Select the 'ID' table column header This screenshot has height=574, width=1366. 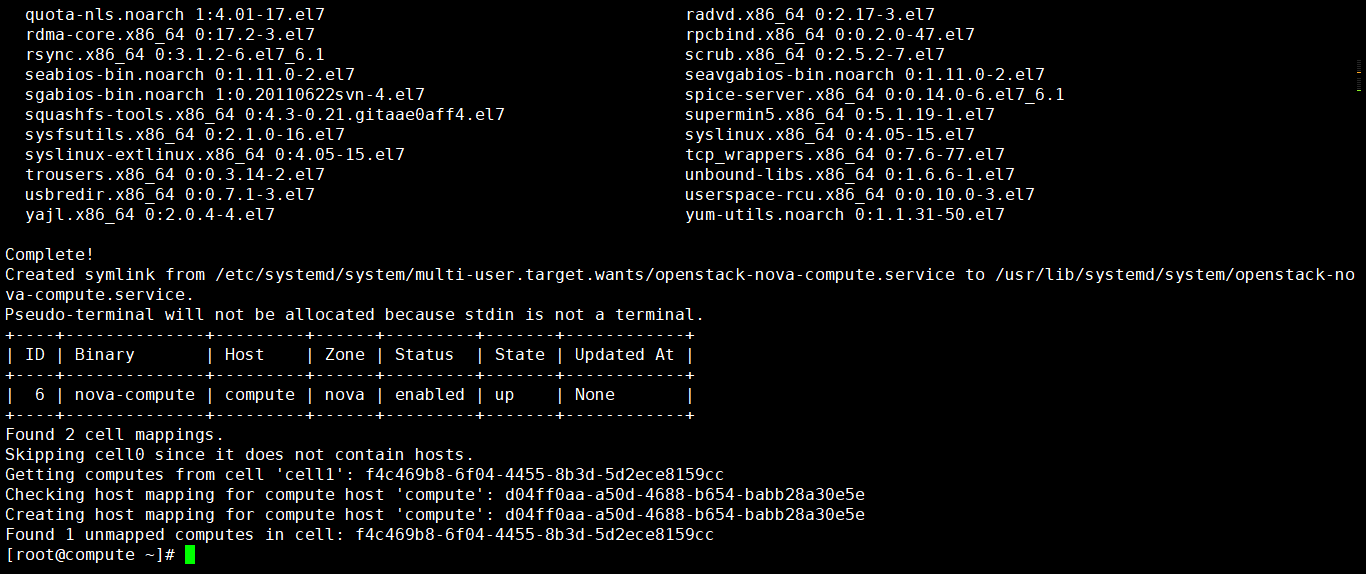point(35,355)
